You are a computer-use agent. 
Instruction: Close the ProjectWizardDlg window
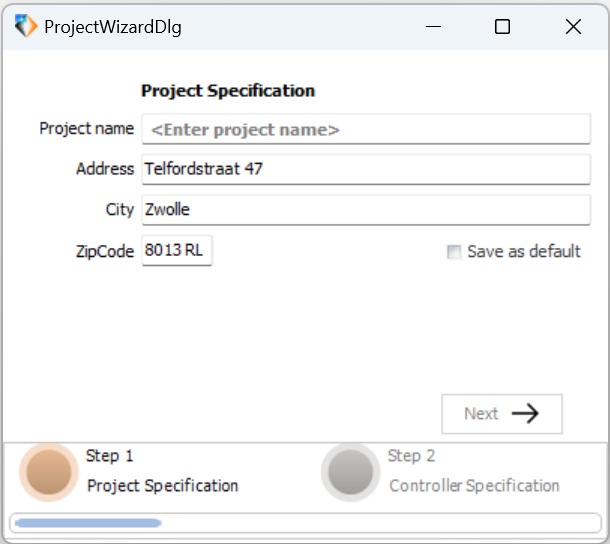coord(573,27)
